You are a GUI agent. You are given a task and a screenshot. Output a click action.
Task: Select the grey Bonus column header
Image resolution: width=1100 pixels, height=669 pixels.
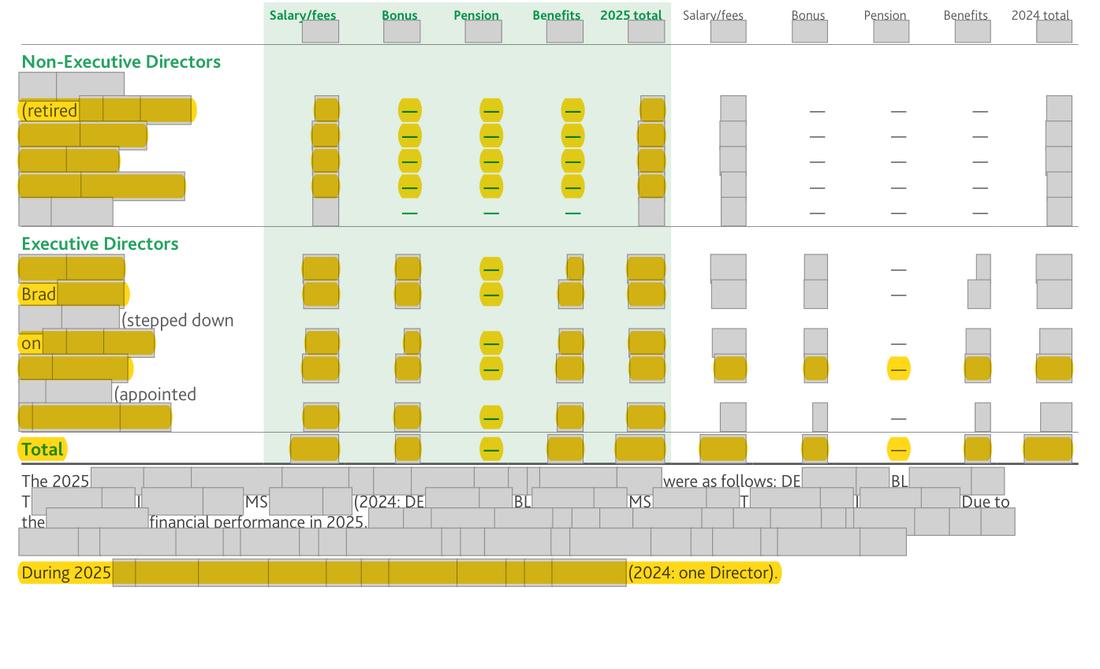point(808,15)
